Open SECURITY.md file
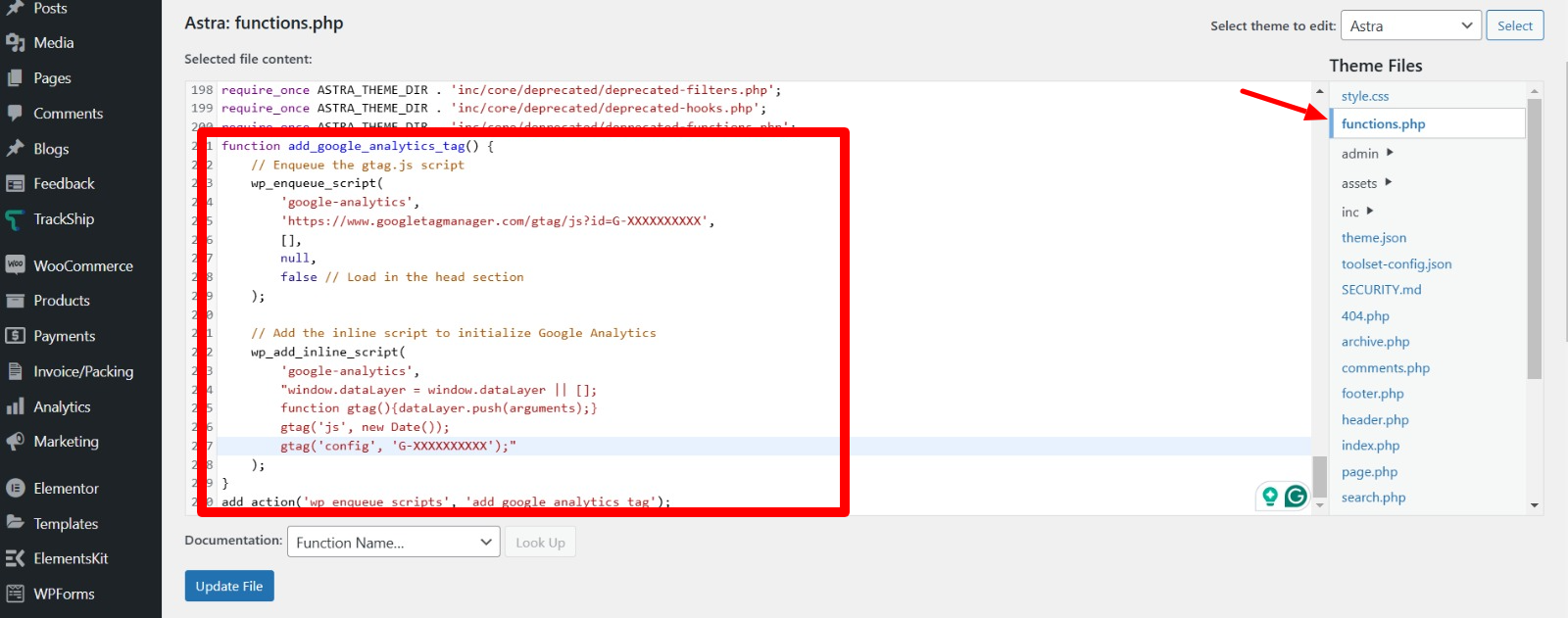 [1381, 290]
